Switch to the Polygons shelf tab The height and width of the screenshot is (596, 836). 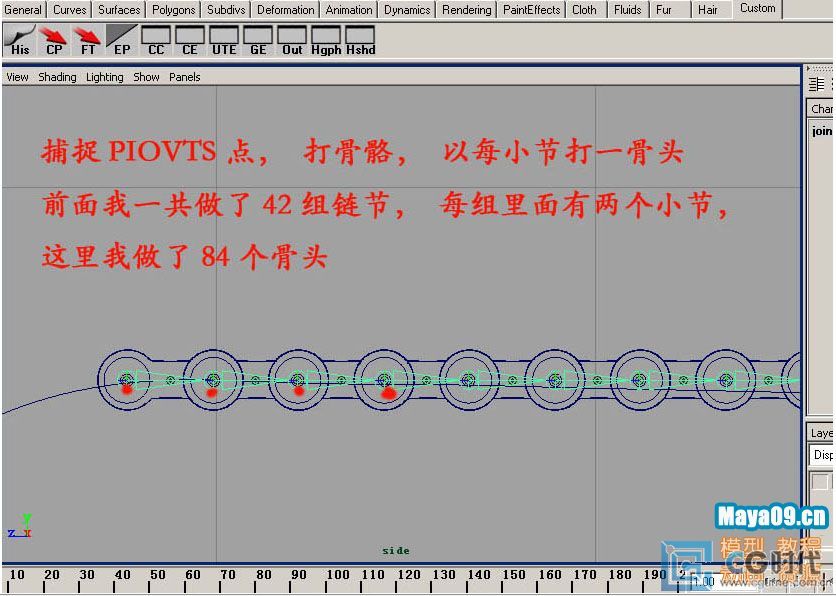tap(173, 10)
